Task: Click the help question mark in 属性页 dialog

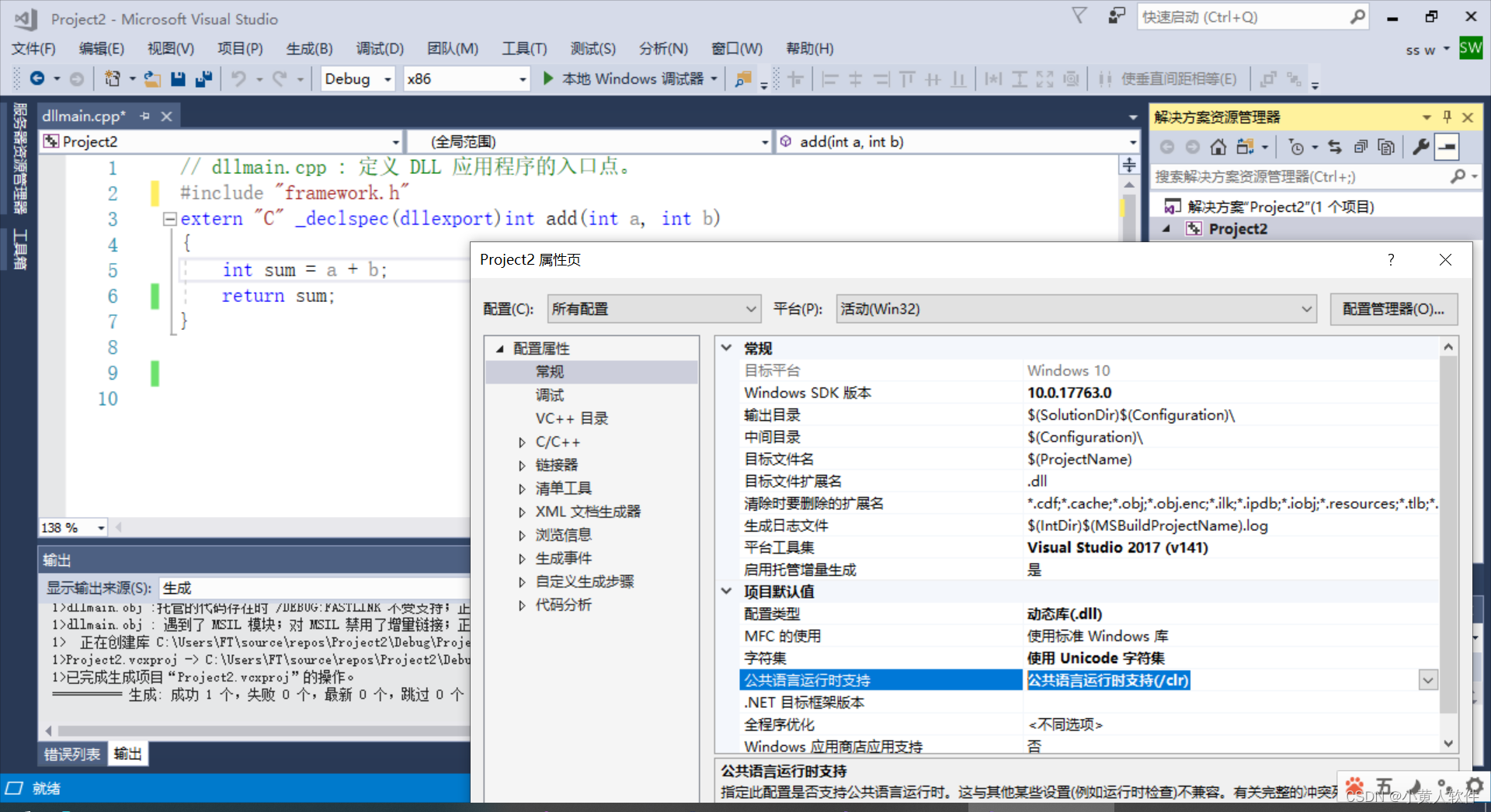Action: (x=1391, y=259)
